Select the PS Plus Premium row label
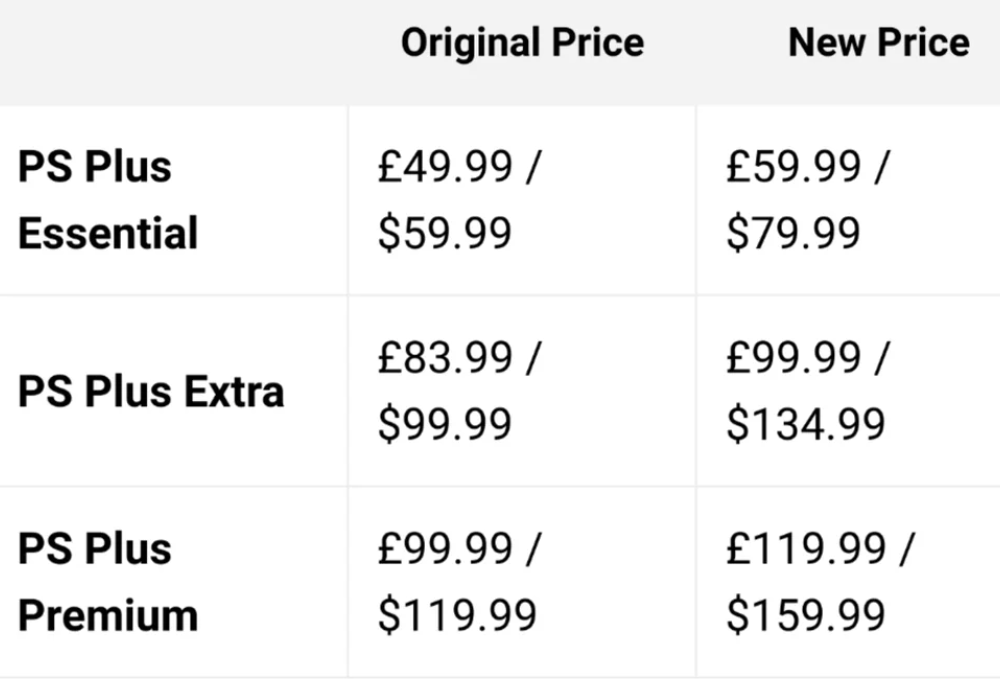This screenshot has height=679, width=1000. 108,582
